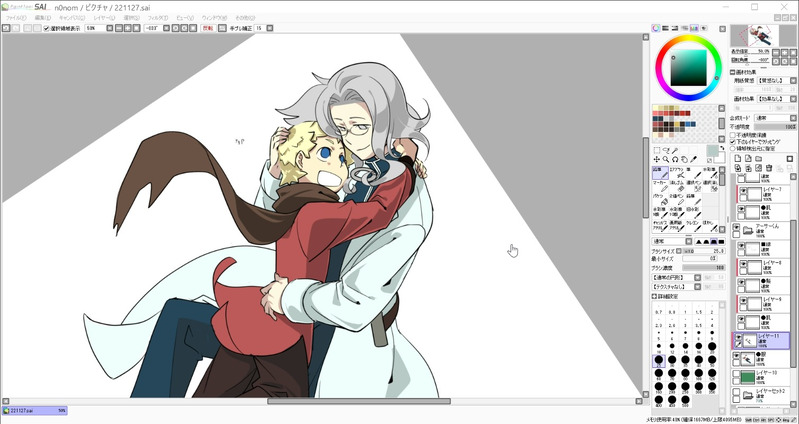The image size is (799, 424).
Task: Choose the バケツ bucket fill tool
Action: tap(660, 199)
